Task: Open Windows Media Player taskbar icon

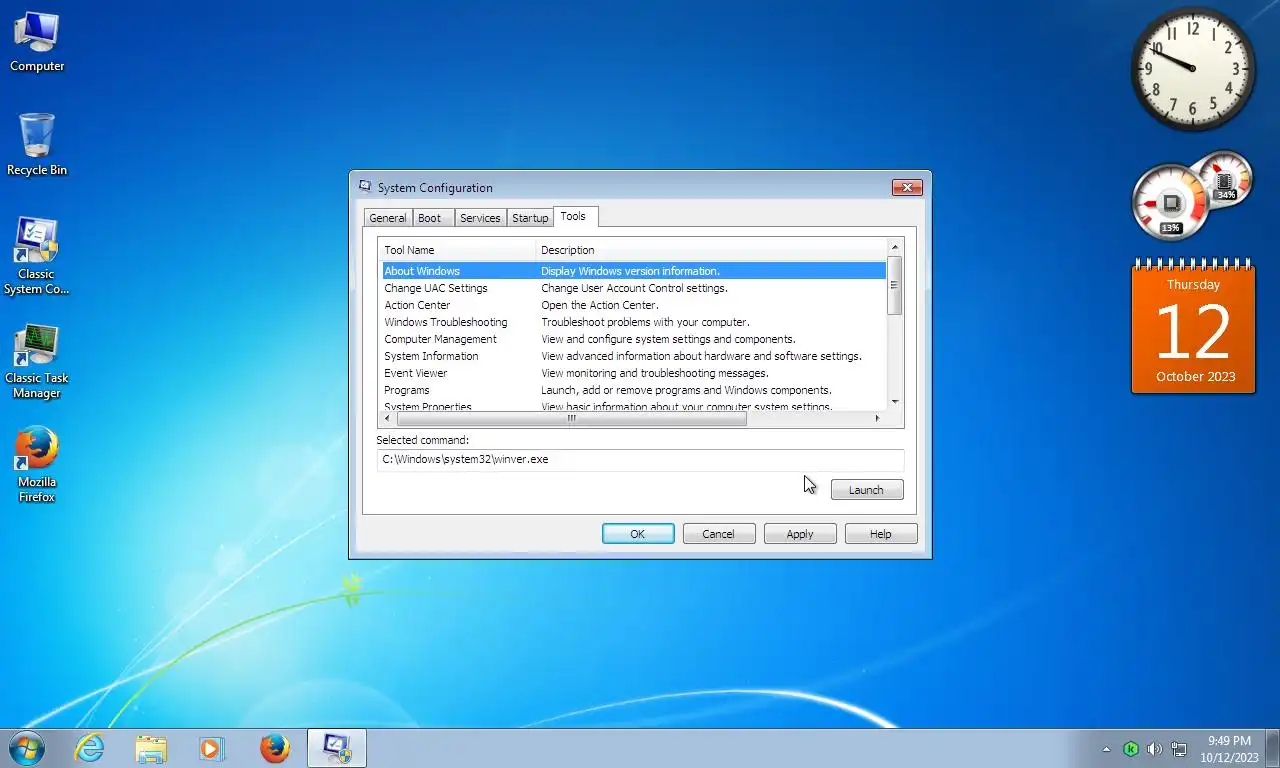Action: (212, 748)
